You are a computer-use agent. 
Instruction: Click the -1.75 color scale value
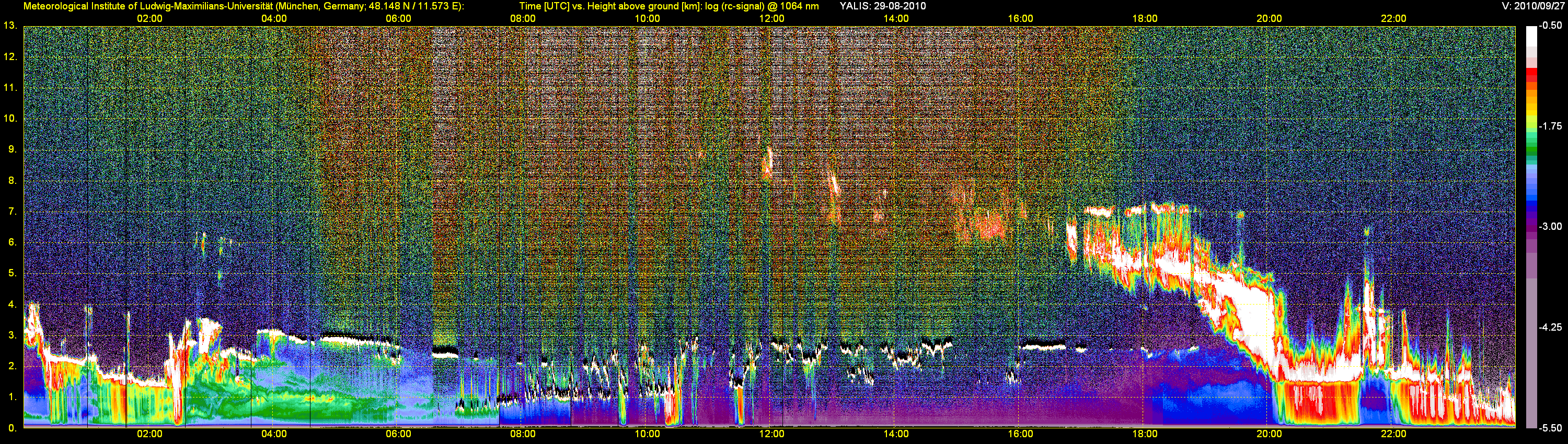1550,126
